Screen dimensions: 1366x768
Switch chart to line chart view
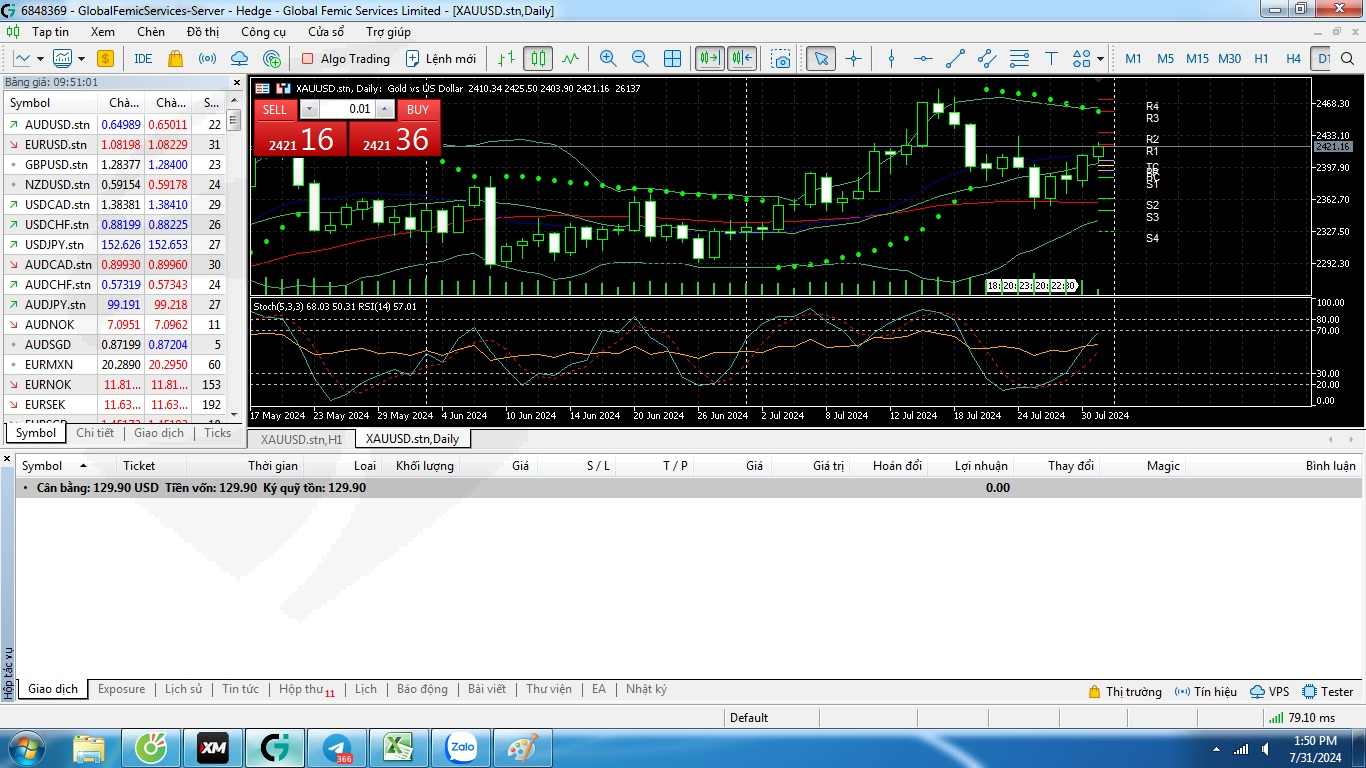pos(570,59)
